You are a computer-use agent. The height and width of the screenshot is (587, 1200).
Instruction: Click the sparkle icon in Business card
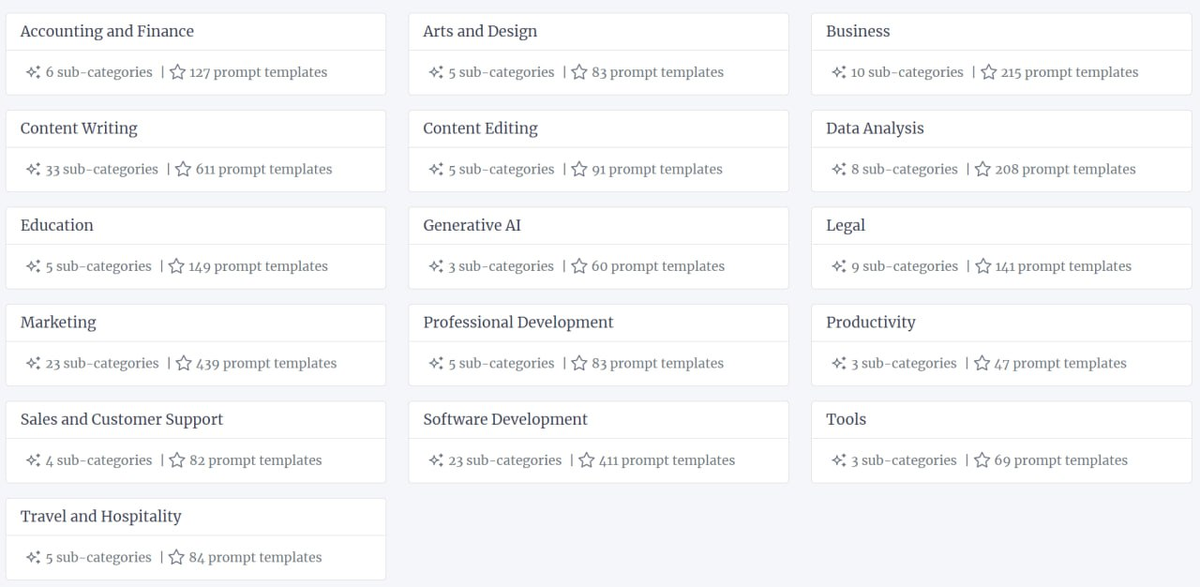click(x=839, y=72)
